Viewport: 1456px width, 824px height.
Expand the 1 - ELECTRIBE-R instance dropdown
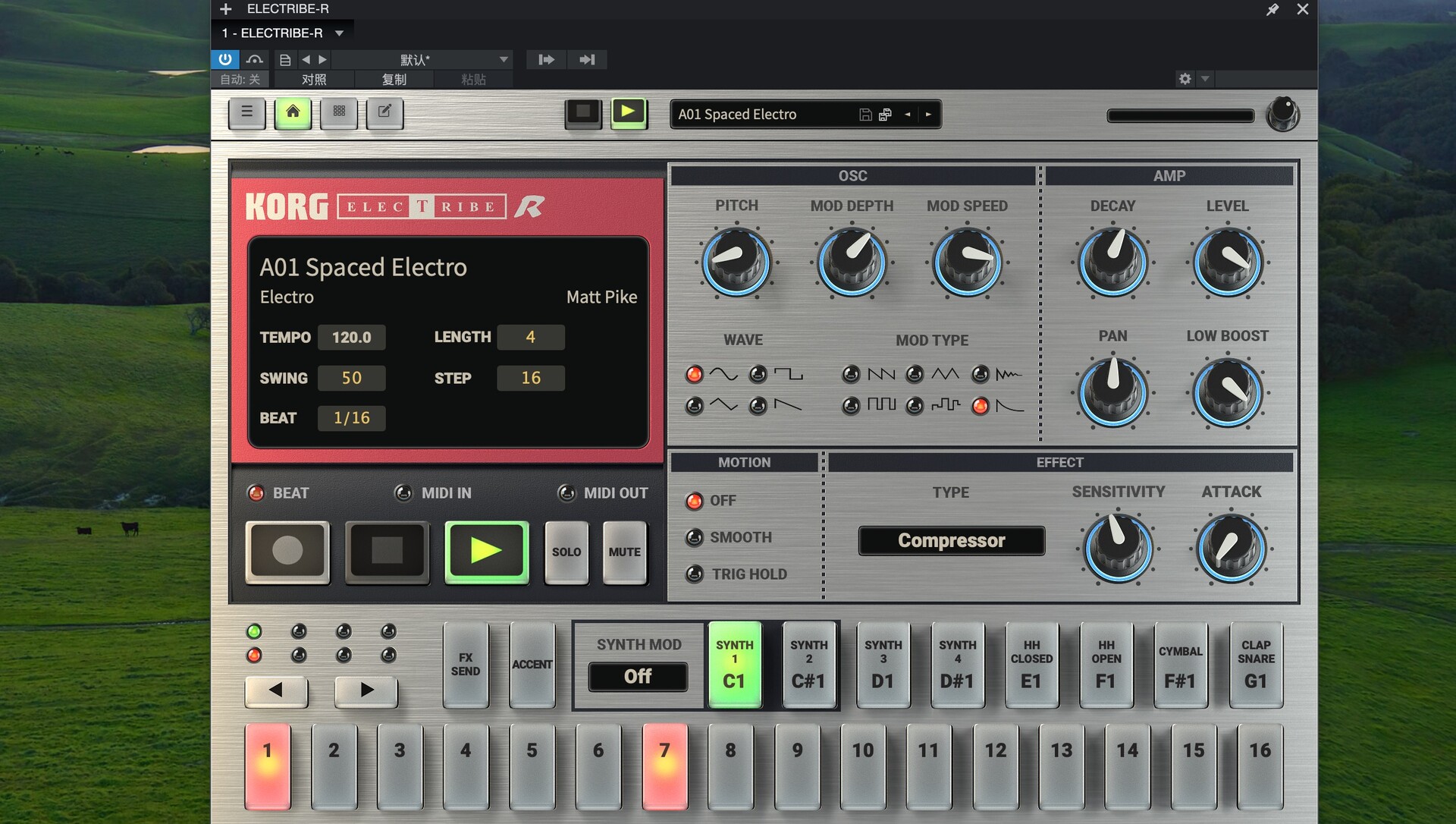339,33
